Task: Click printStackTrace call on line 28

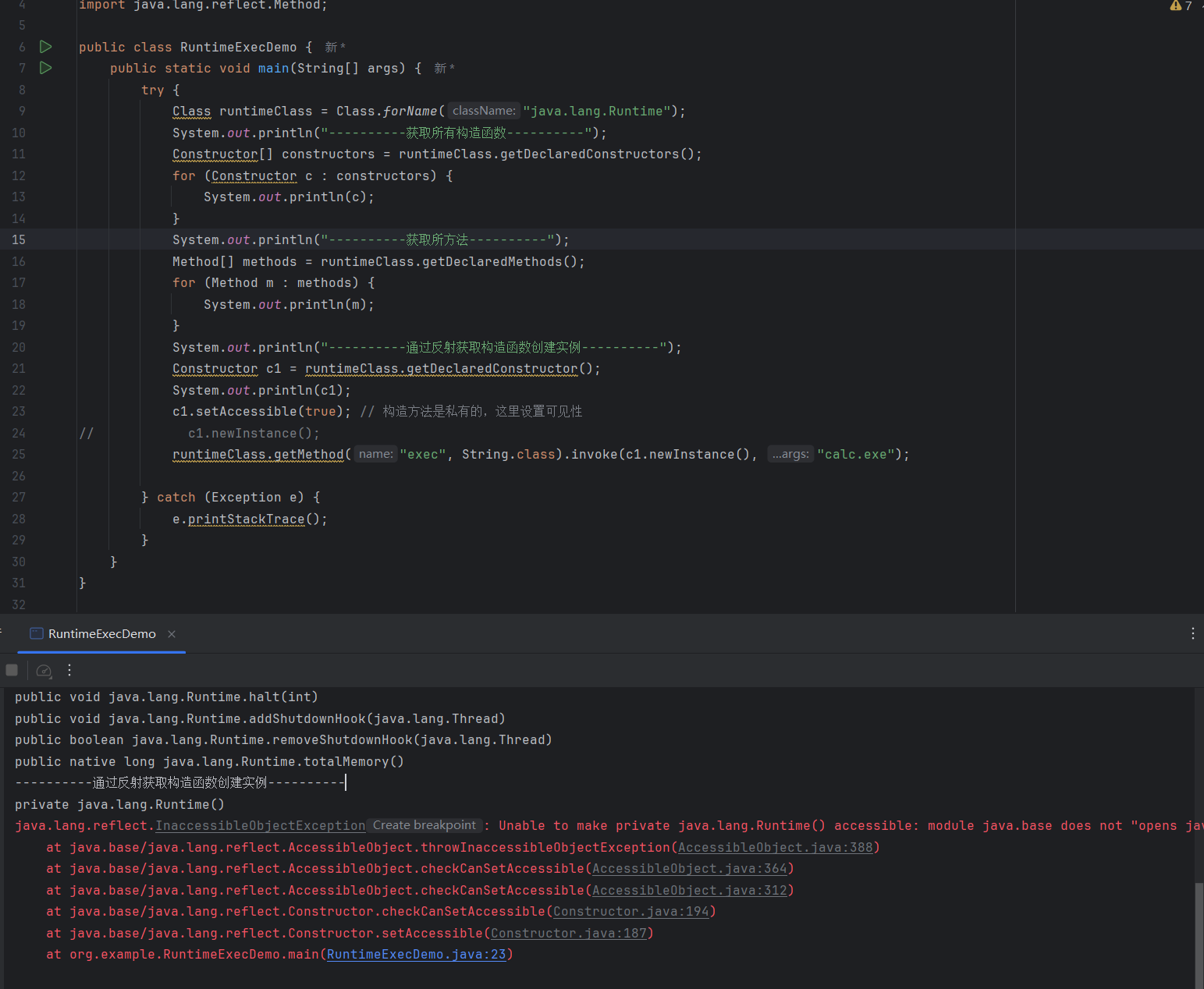Action: click(x=246, y=519)
